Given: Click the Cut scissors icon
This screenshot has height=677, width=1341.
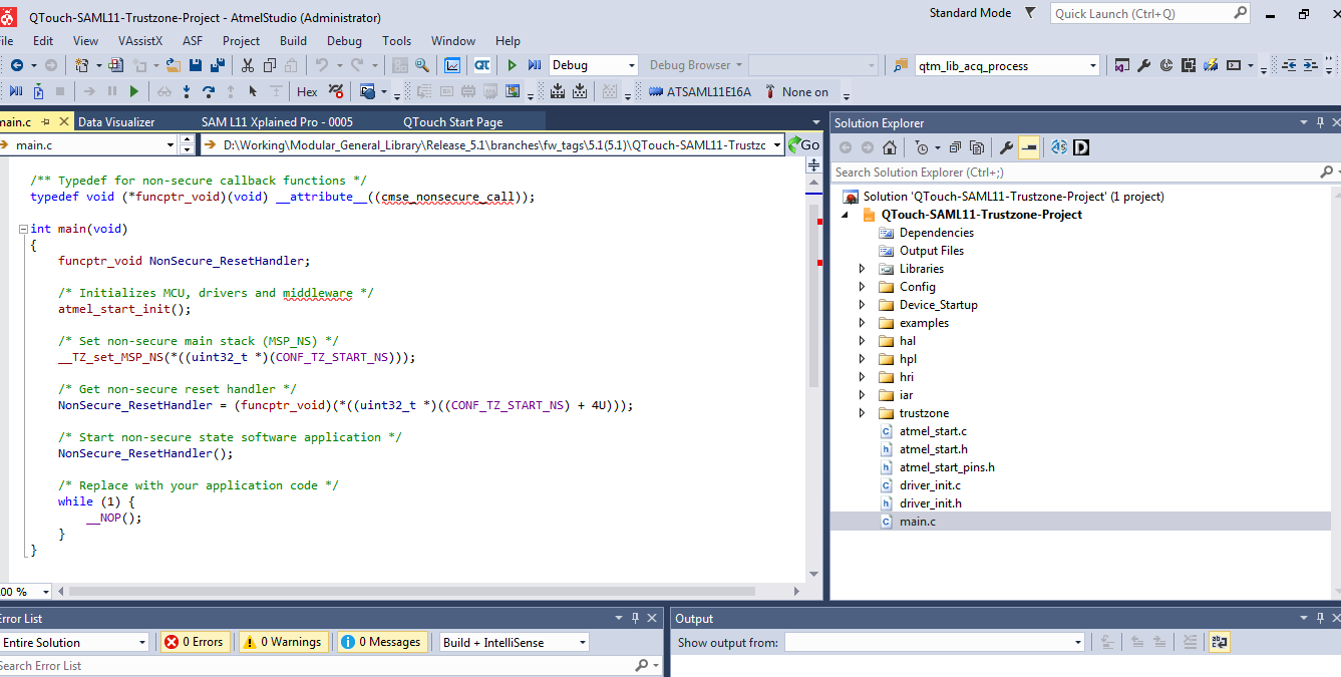Looking at the screenshot, I should click(247, 65).
